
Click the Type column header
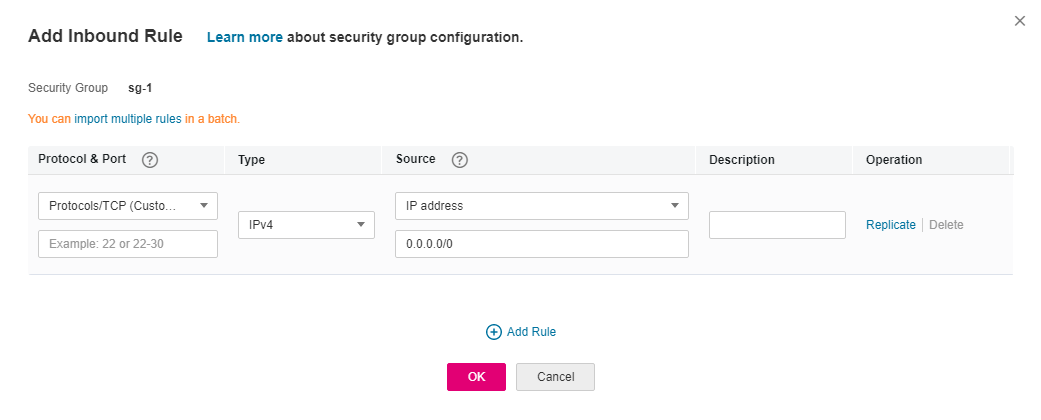(252, 160)
